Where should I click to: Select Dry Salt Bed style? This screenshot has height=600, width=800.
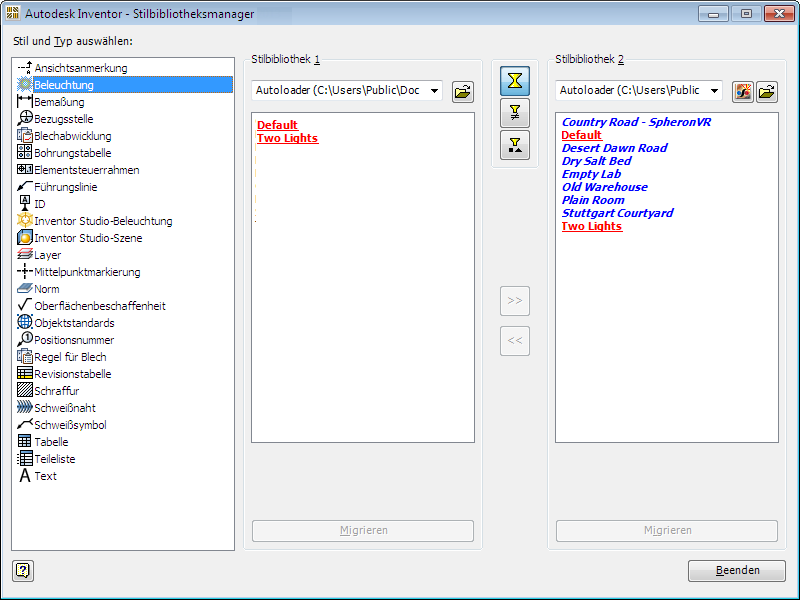pyautogui.click(x=596, y=161)
